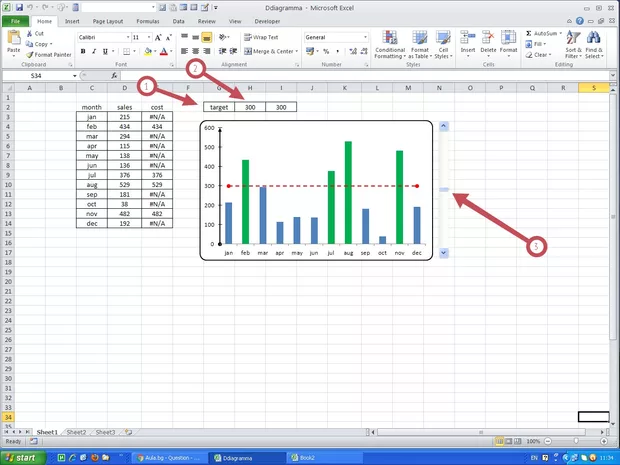
Task: Click the Name Box showing S34
Action: 36,76
